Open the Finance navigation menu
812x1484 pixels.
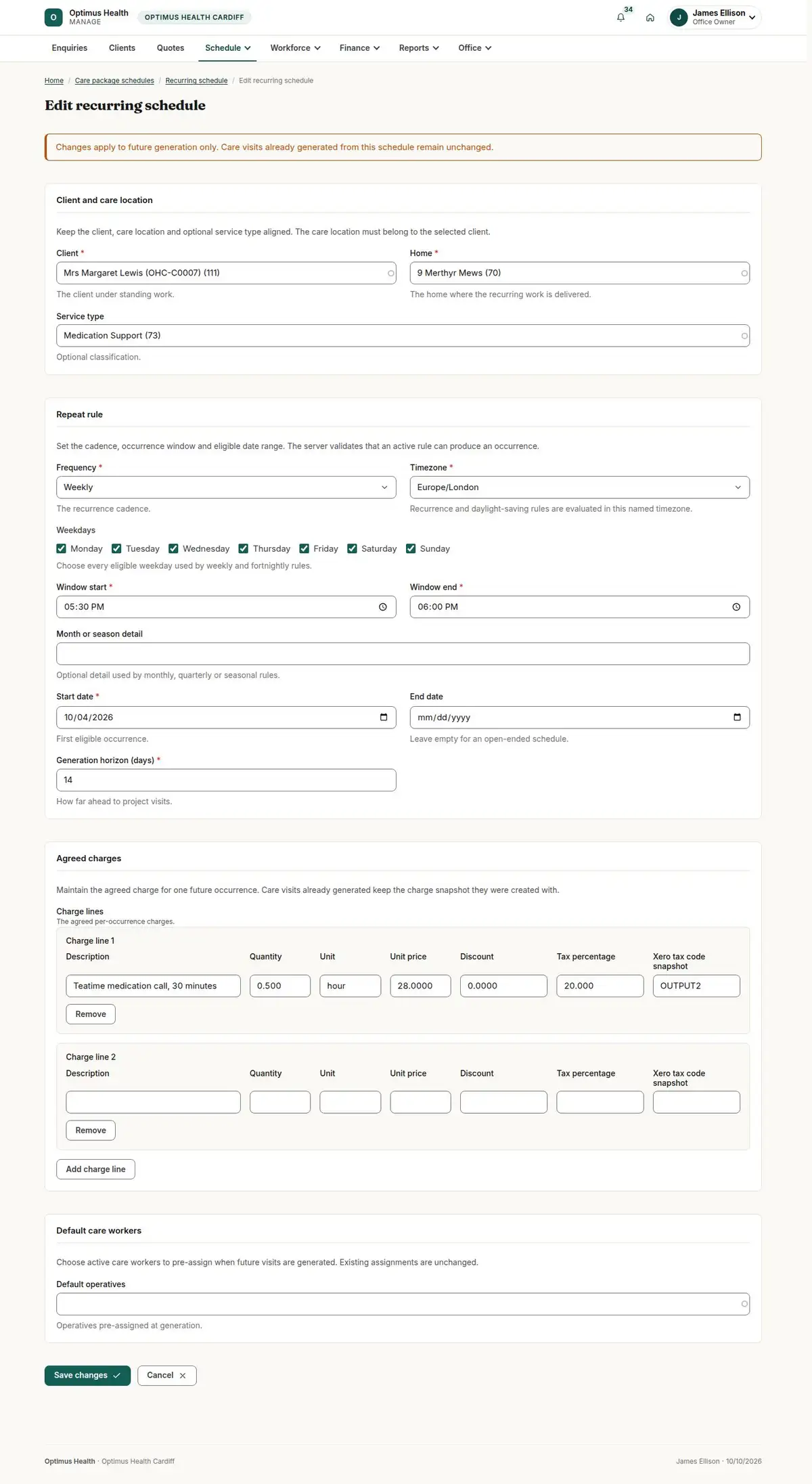[x=359, y=48]
